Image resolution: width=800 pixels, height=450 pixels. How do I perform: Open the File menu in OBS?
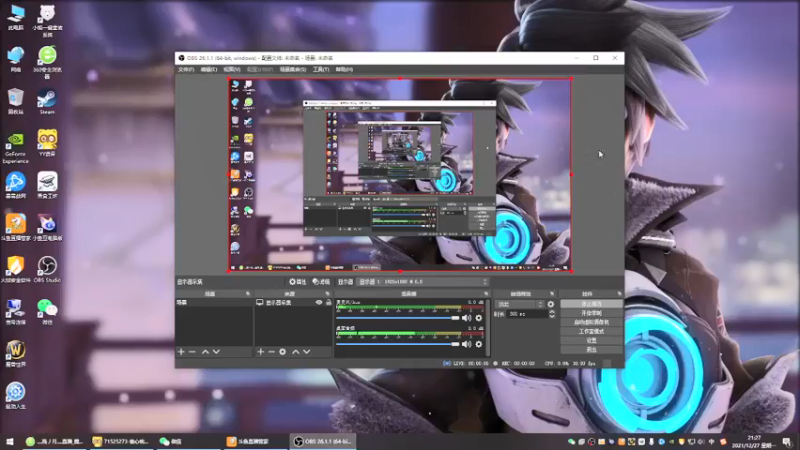[x=186, y=69]
